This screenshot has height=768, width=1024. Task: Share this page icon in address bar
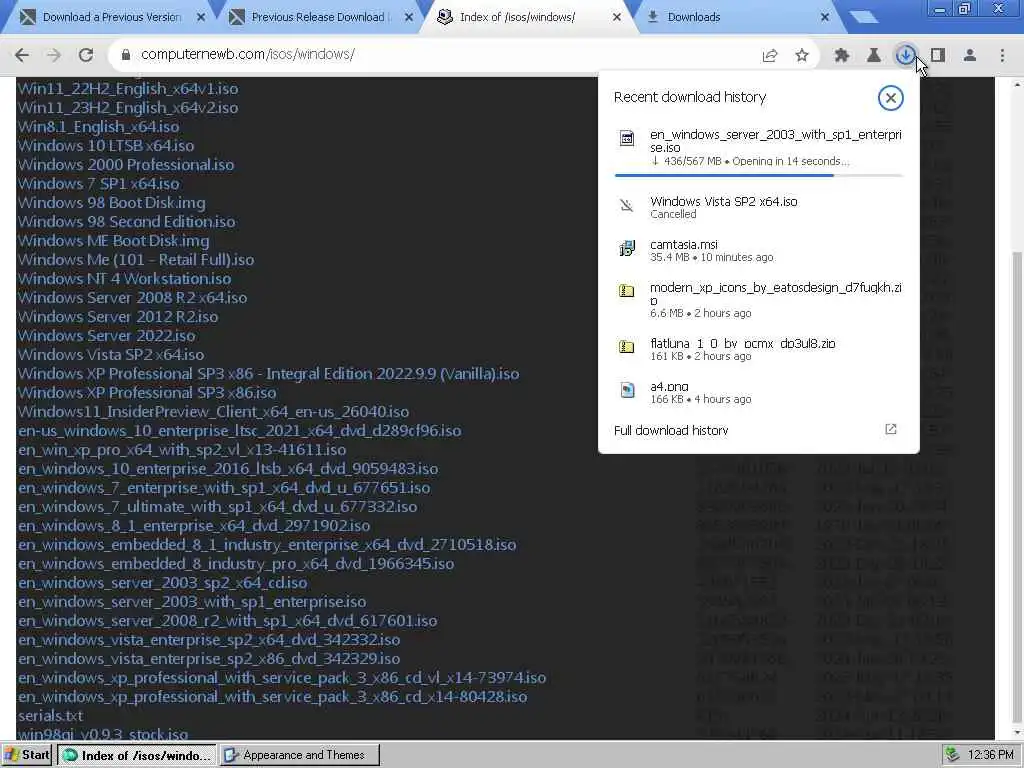pos(770,56)
